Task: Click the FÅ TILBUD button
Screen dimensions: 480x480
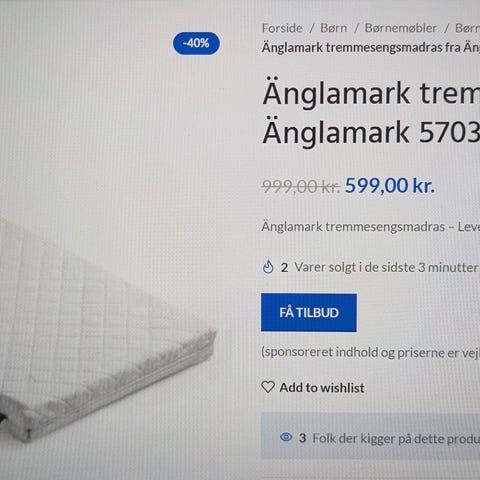Action: click(309, 313)
